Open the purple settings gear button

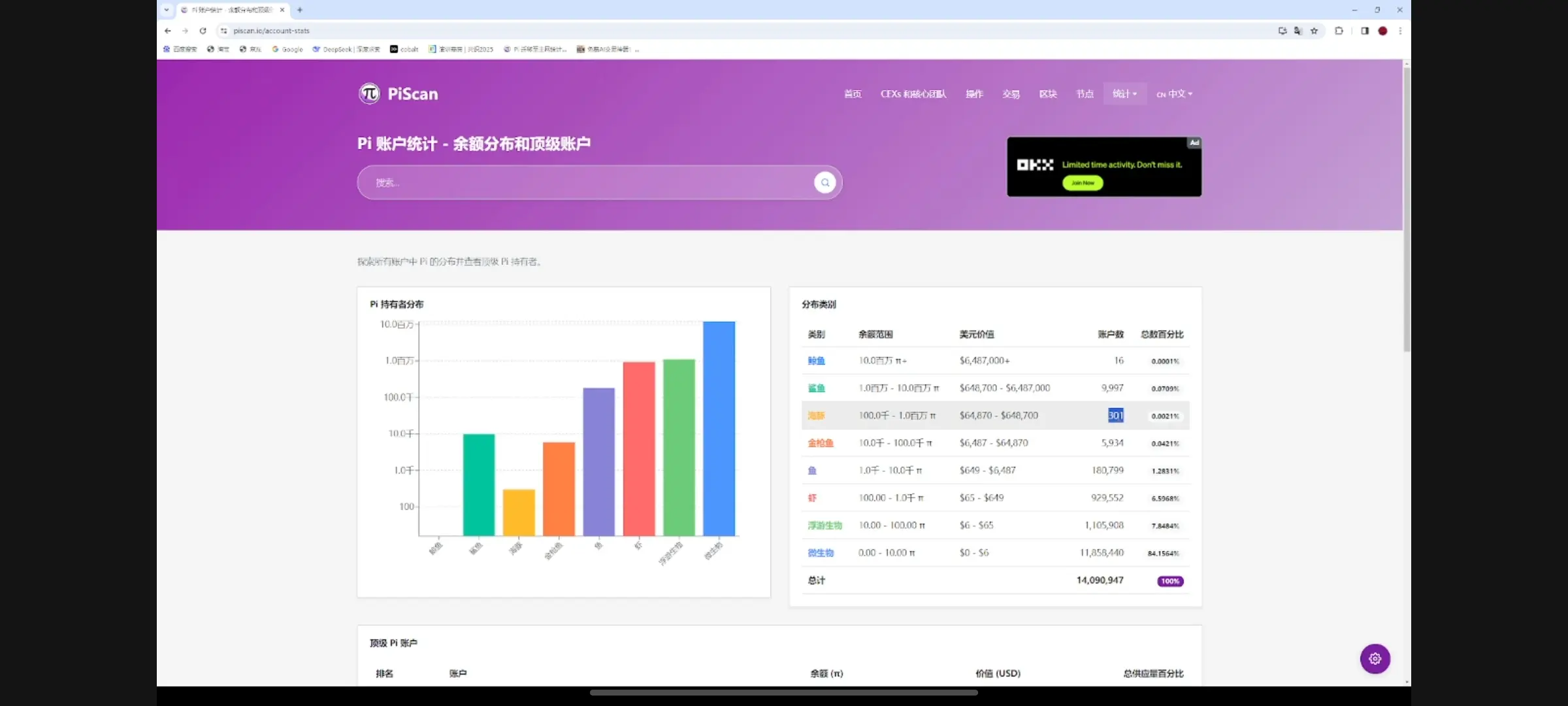coord(1375,658)
